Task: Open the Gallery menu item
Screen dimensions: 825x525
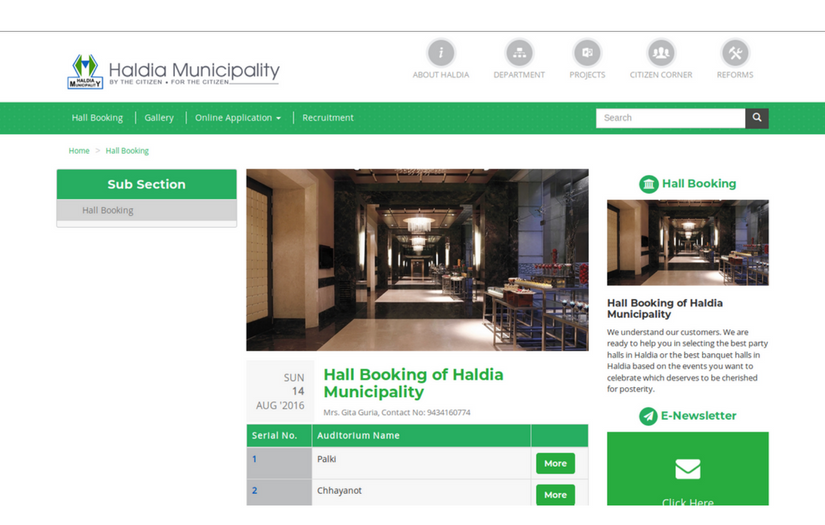Action: [x=159, y=118]
